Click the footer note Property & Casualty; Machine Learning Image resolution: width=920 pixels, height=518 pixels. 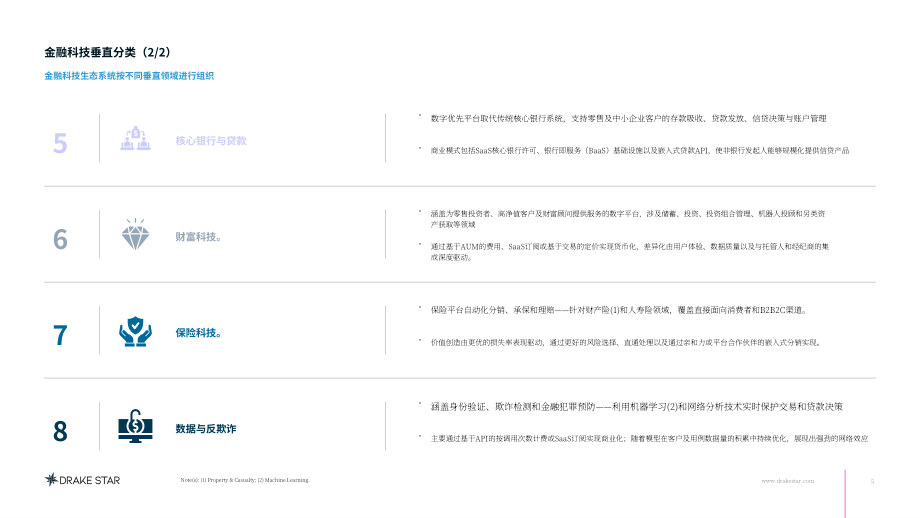[245, 480]
